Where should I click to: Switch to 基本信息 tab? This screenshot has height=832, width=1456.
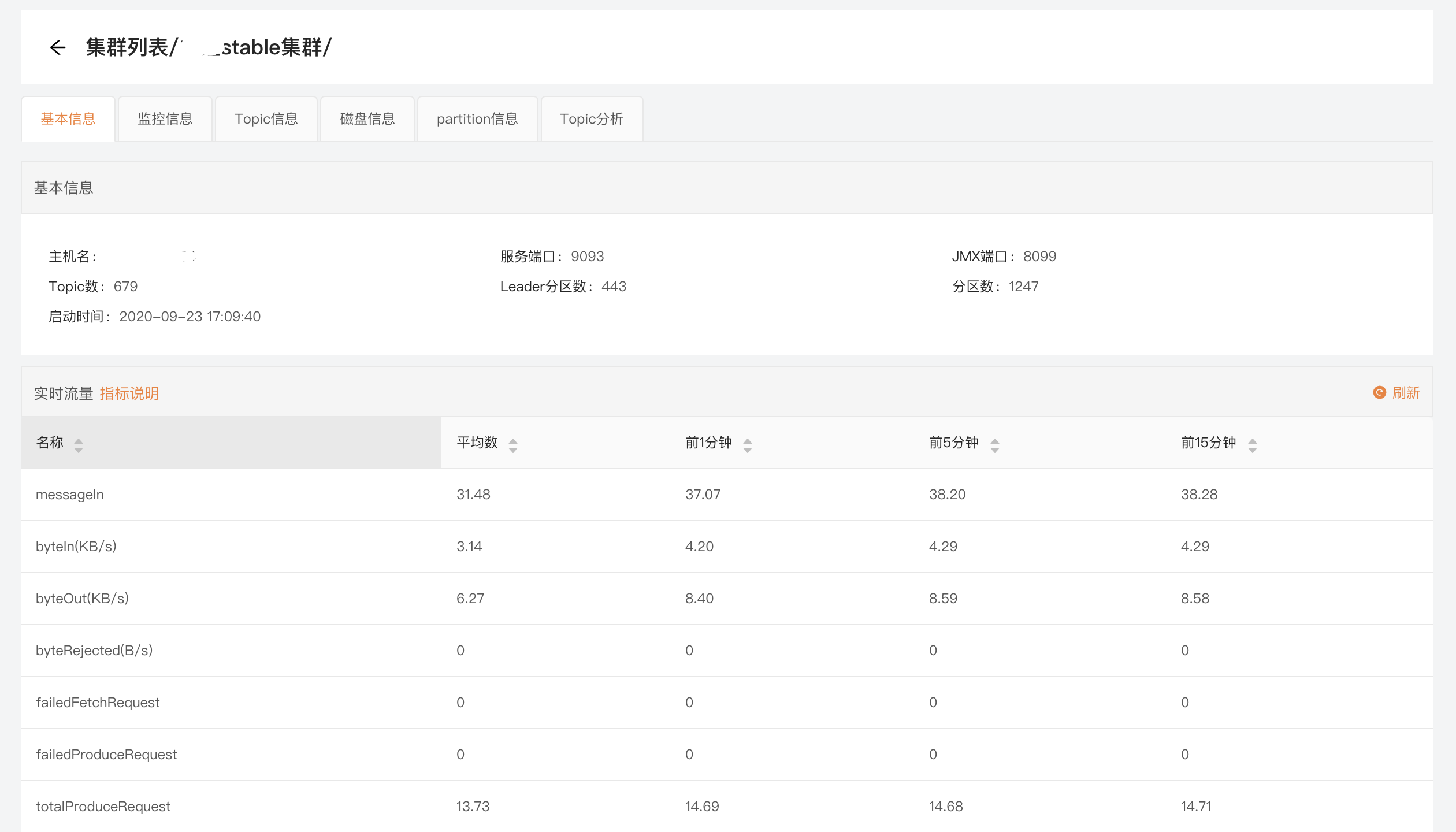(68, 119)
